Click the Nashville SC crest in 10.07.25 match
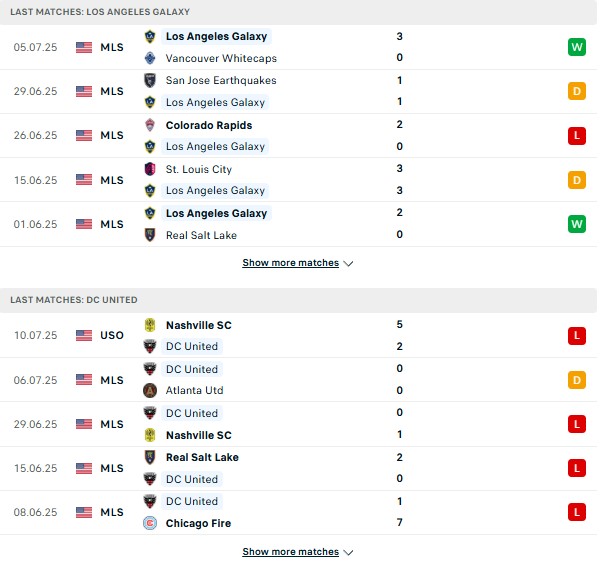 click(x=150, y=325)
